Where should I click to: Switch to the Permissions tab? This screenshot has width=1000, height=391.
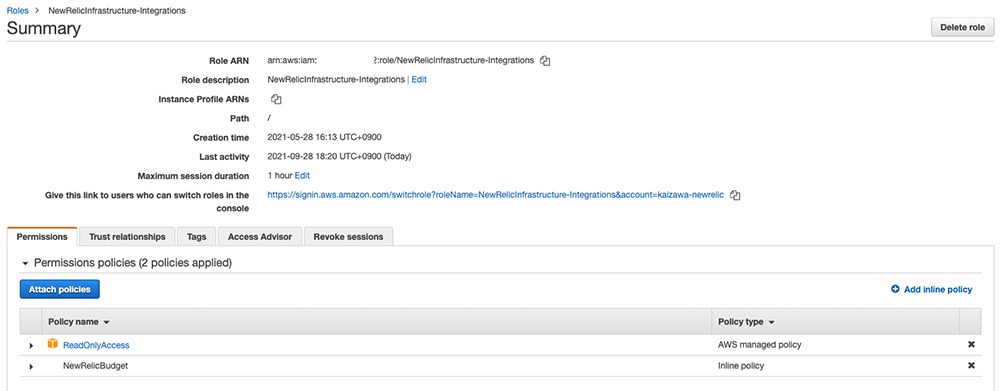42,237
